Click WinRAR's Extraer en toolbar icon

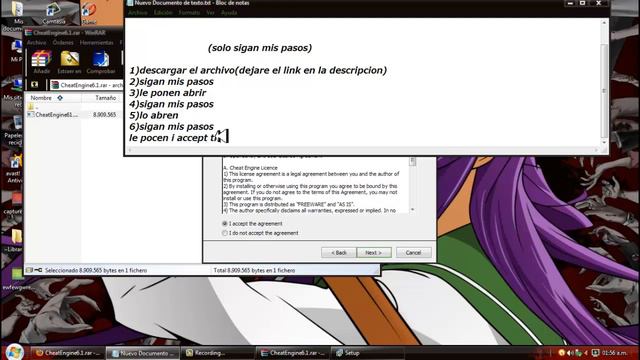(x=69, y=62)
